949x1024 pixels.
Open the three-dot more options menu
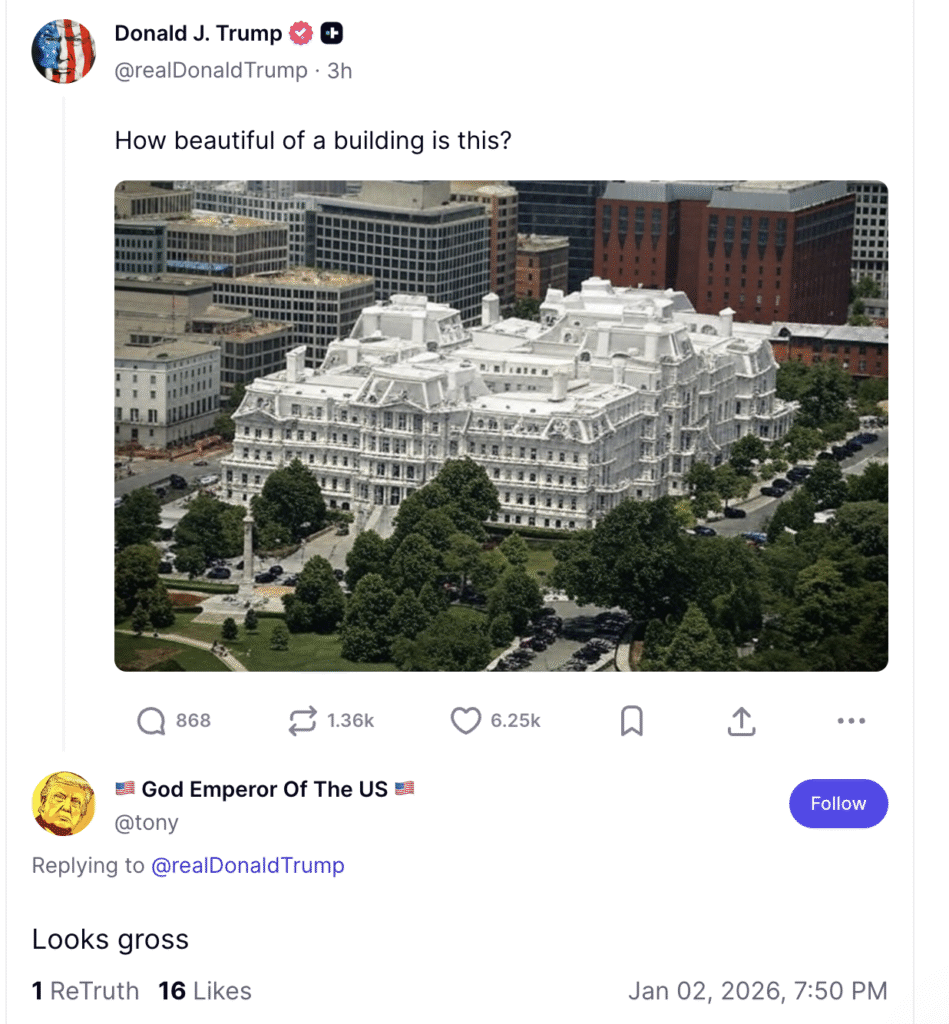851,721
